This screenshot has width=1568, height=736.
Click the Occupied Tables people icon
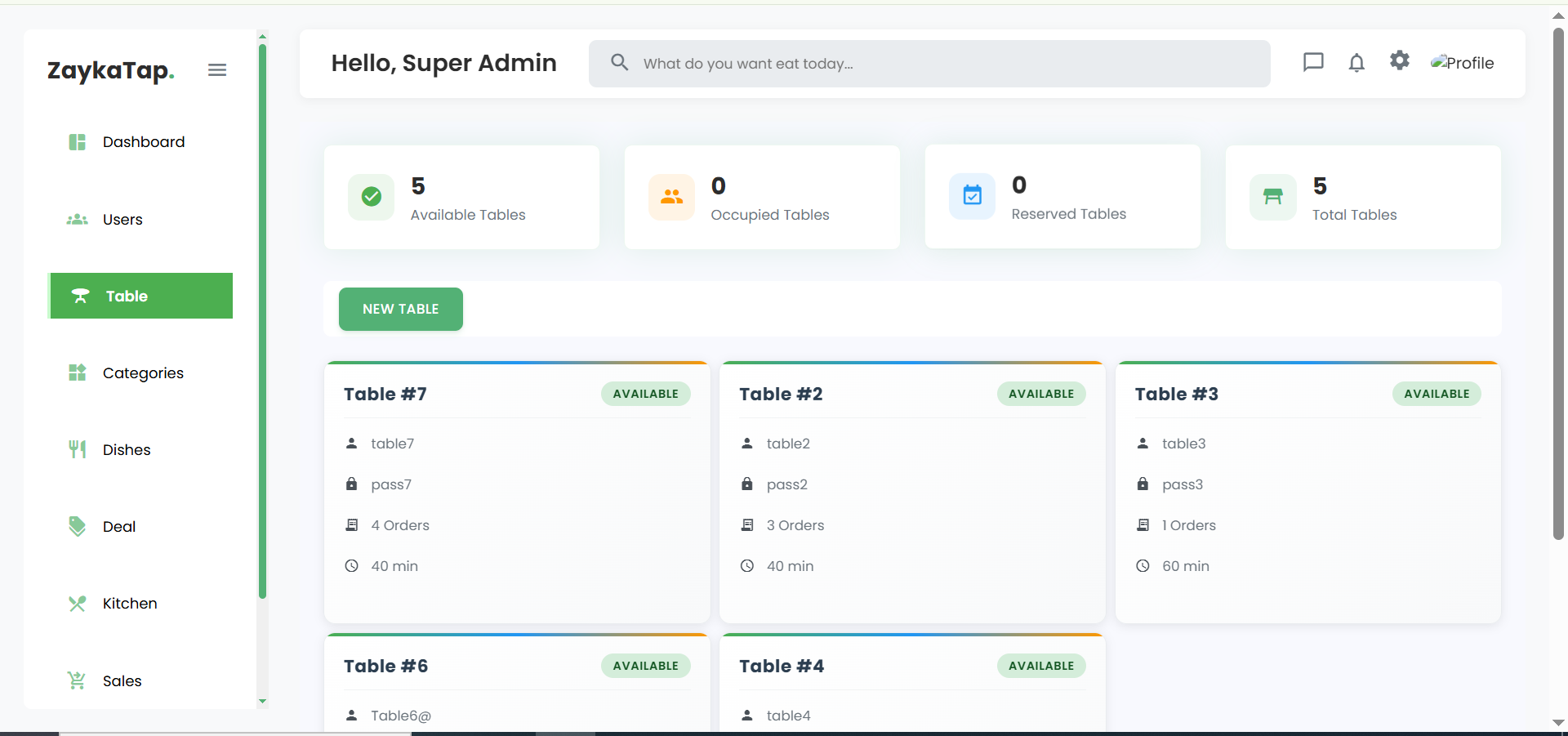pyautogui.click(x=671, y=197)
